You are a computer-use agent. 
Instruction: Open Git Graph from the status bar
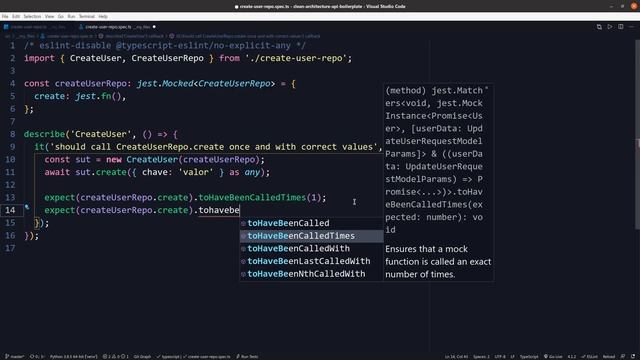pos(142,357)
